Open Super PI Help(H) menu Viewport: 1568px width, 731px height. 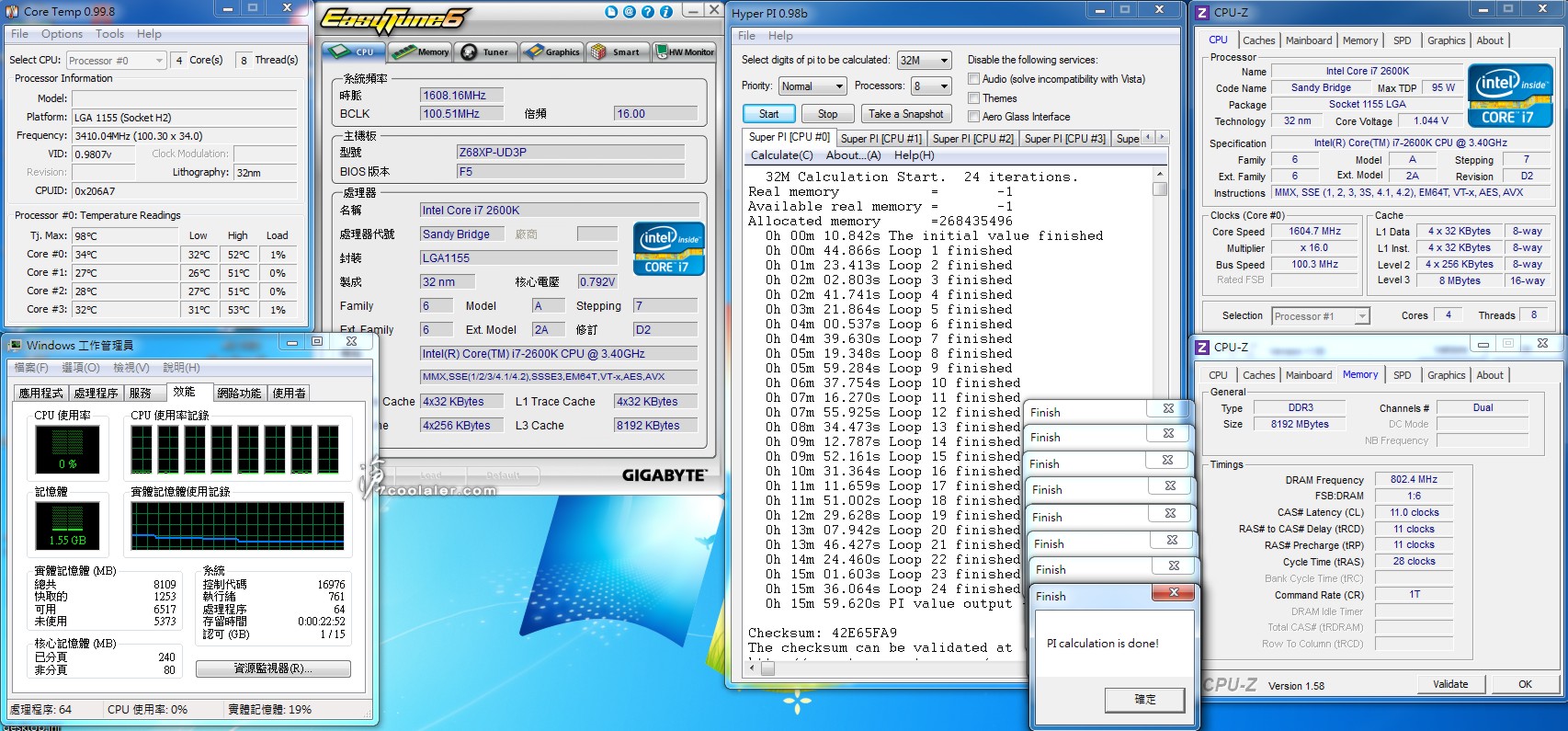click(x=914, y=155)
